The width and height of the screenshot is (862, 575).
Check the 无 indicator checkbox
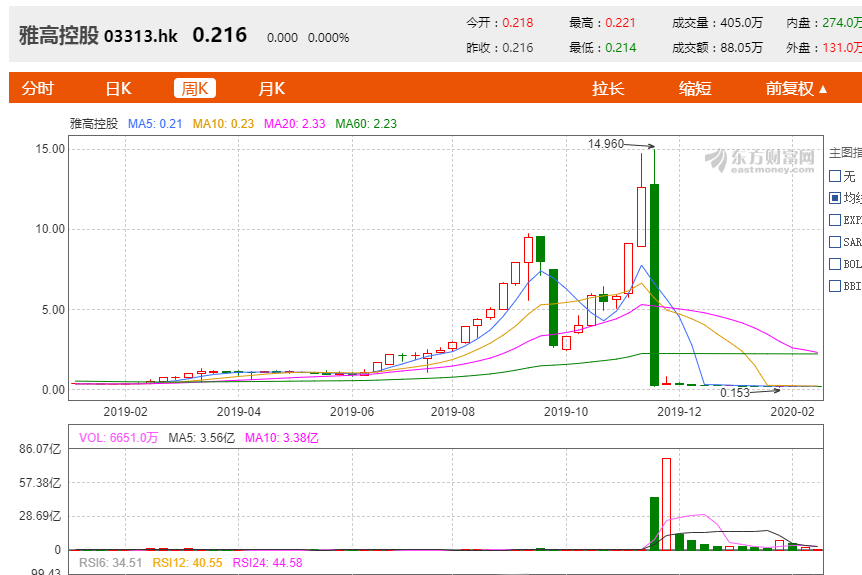click(x=835, y=176)
